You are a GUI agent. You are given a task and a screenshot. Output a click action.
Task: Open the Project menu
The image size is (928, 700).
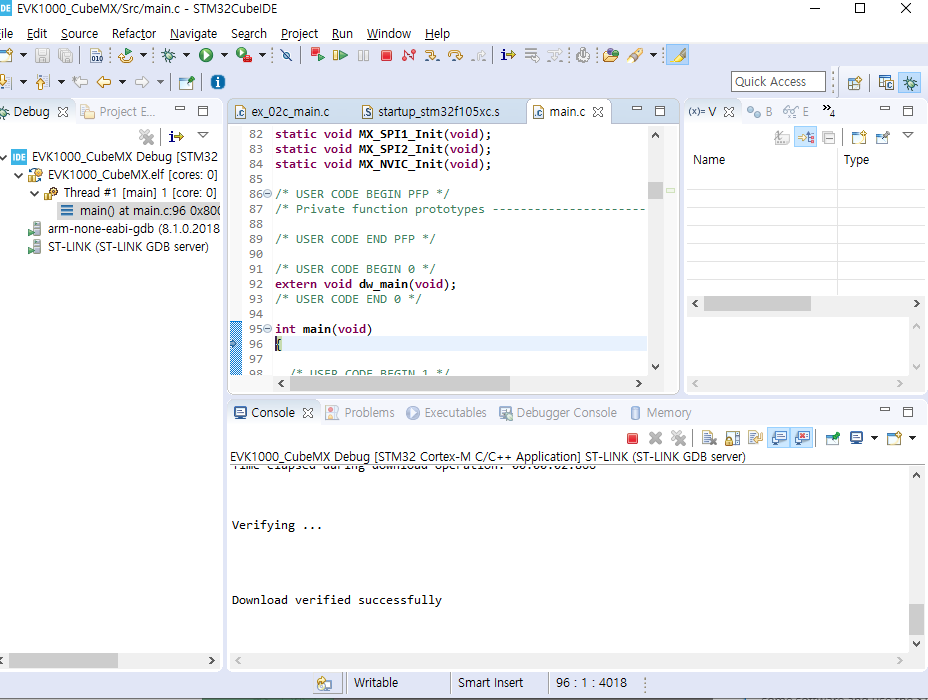tap(299, 34)
